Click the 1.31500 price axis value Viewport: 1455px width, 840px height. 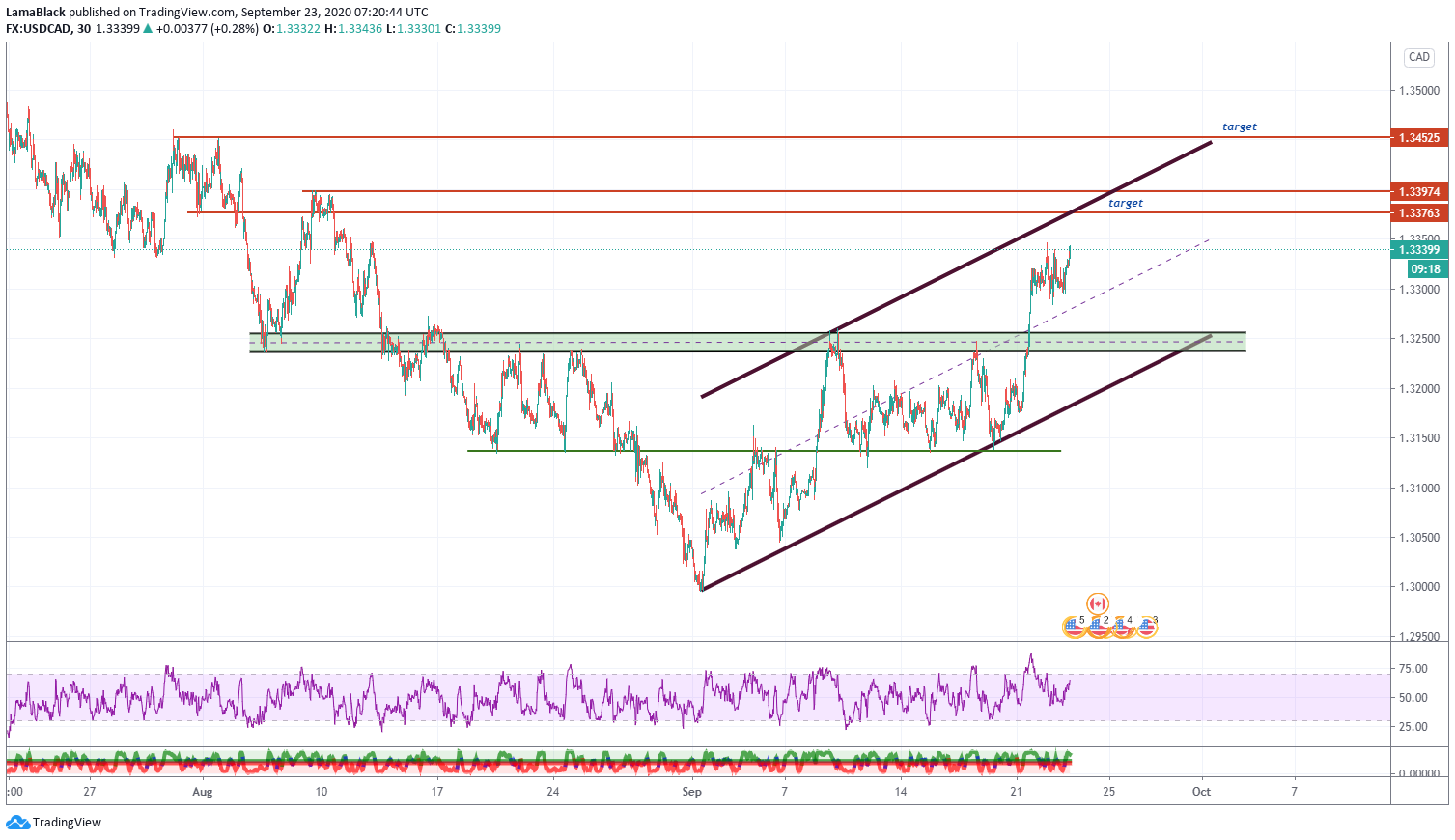[x=1418, y=438]
